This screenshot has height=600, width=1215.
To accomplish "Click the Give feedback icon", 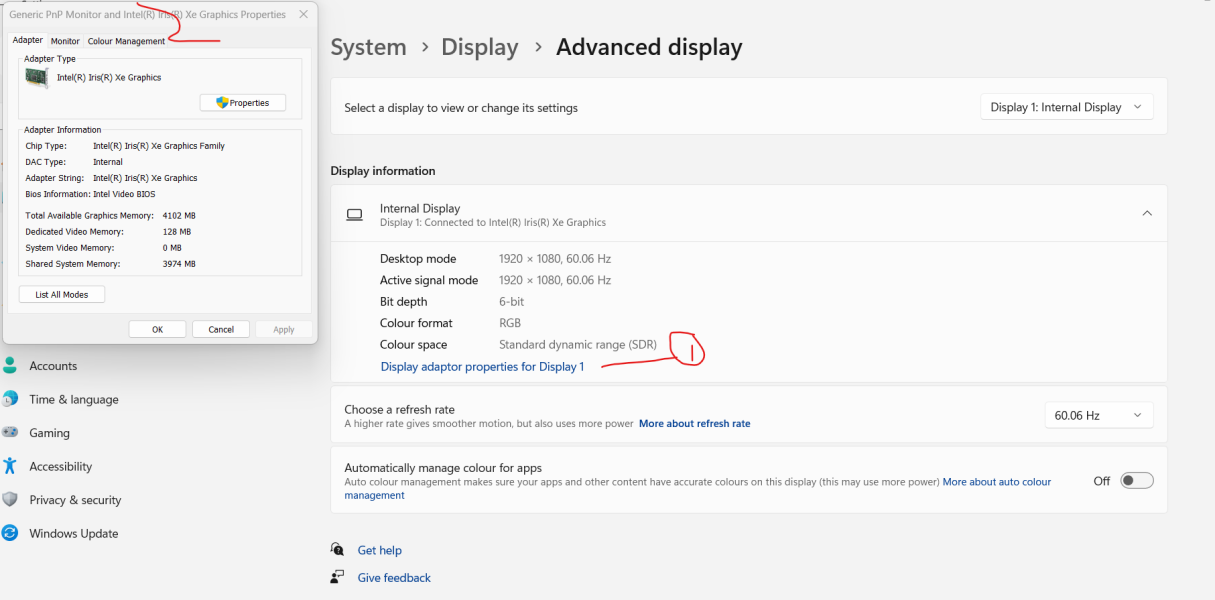I will [337, 577].
